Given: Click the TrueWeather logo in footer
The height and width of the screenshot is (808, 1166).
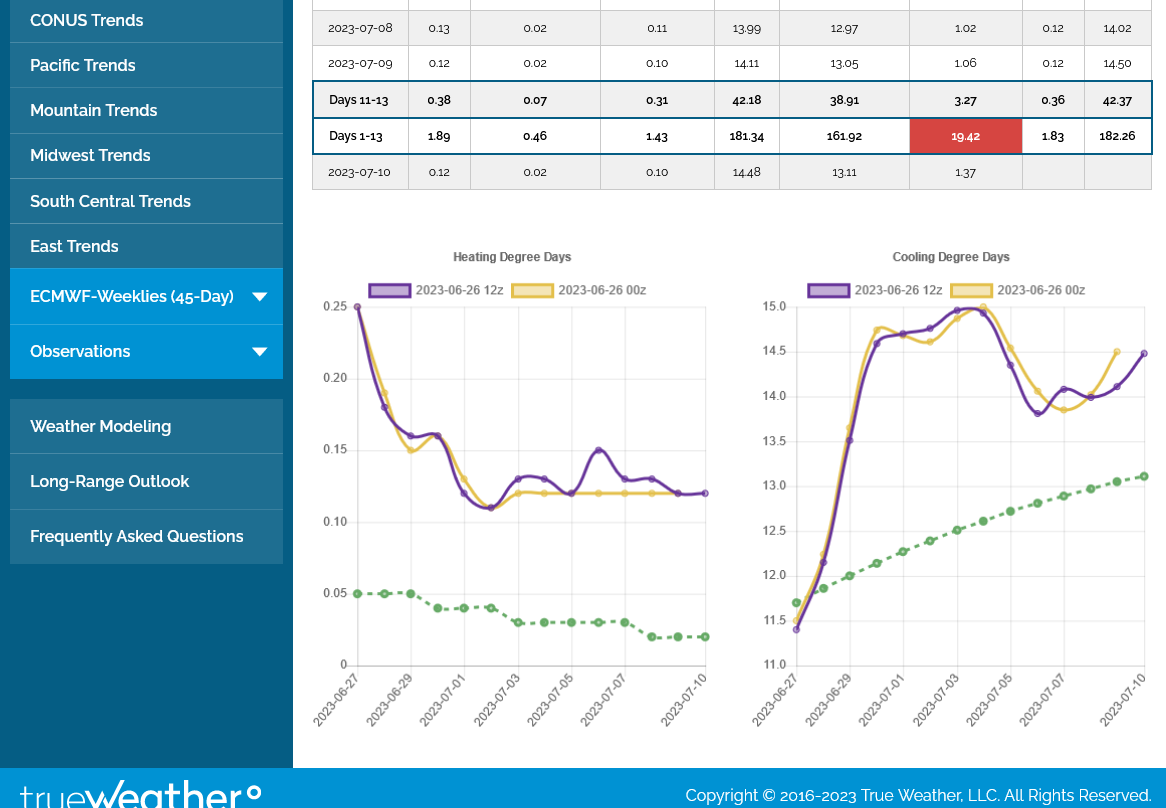Looking at the screenshot, I should 140,794.
